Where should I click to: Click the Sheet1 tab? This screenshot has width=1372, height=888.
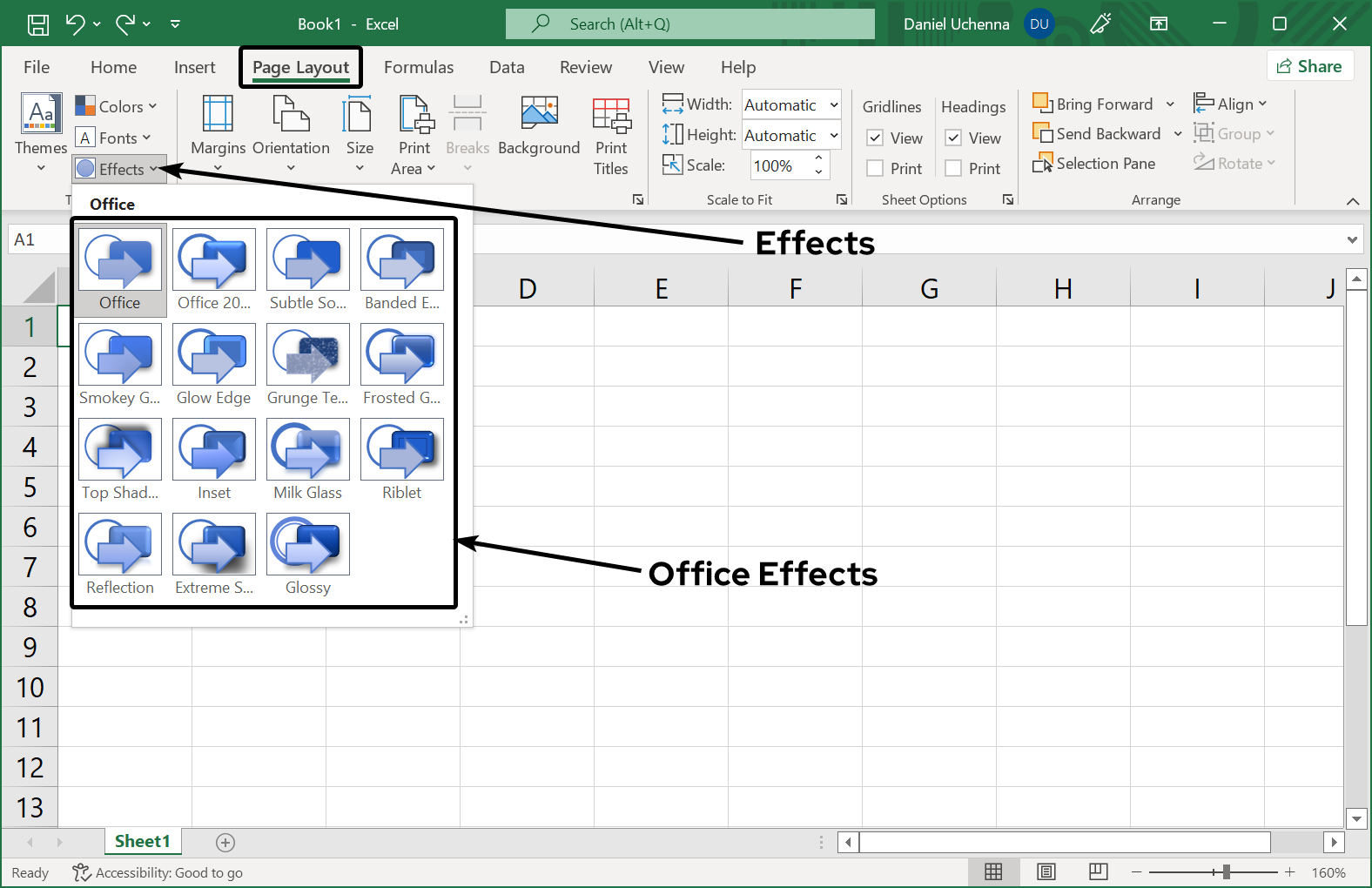pyautogui.click(x=143, y=841)
